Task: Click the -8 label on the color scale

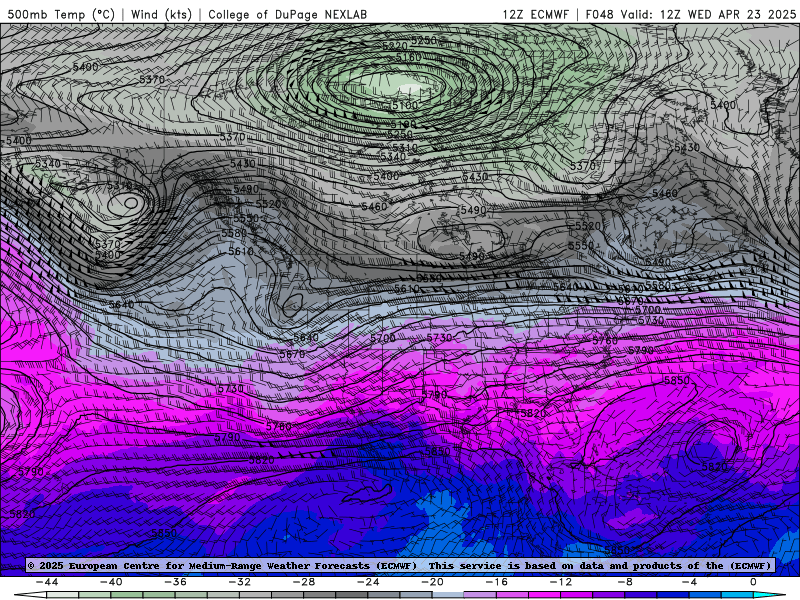Action: pos(626,582)
